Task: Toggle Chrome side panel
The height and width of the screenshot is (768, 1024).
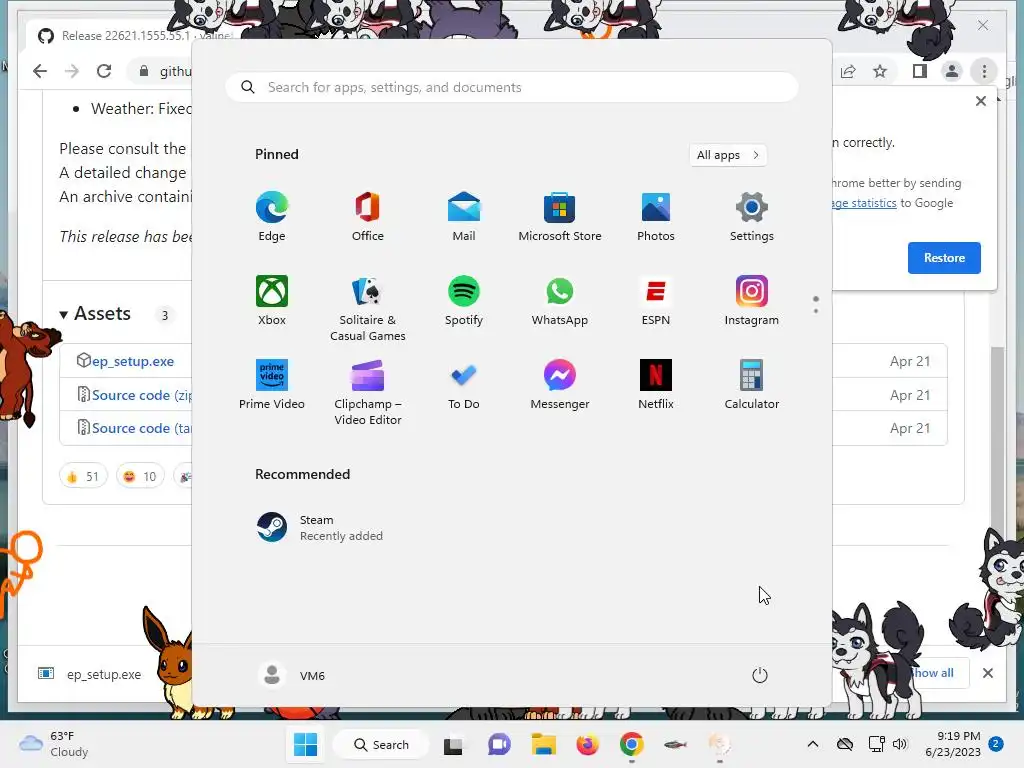Action: pyautogui.click(x=920, y=71)
